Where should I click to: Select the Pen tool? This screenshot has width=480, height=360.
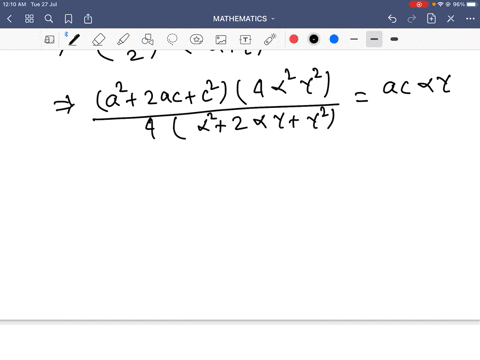[74, 40]
